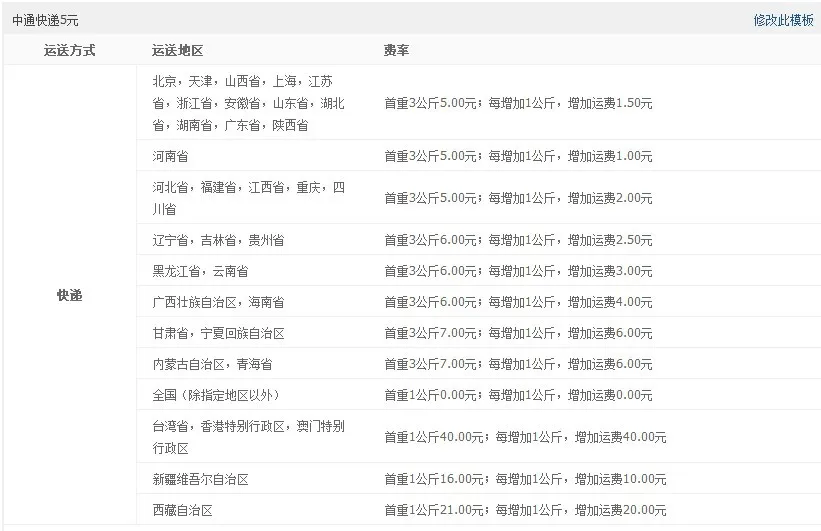The width and height of the screenshot is (821, 531).
Task: Select the region cell starting with 北京，天津
Action: point(249,103)
